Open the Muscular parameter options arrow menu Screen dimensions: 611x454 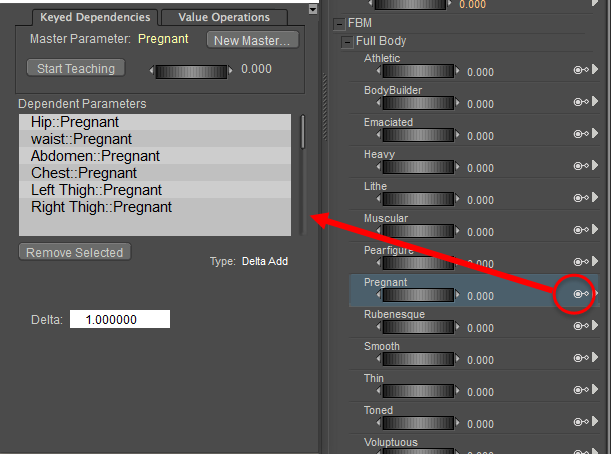(x=595, y=229)
